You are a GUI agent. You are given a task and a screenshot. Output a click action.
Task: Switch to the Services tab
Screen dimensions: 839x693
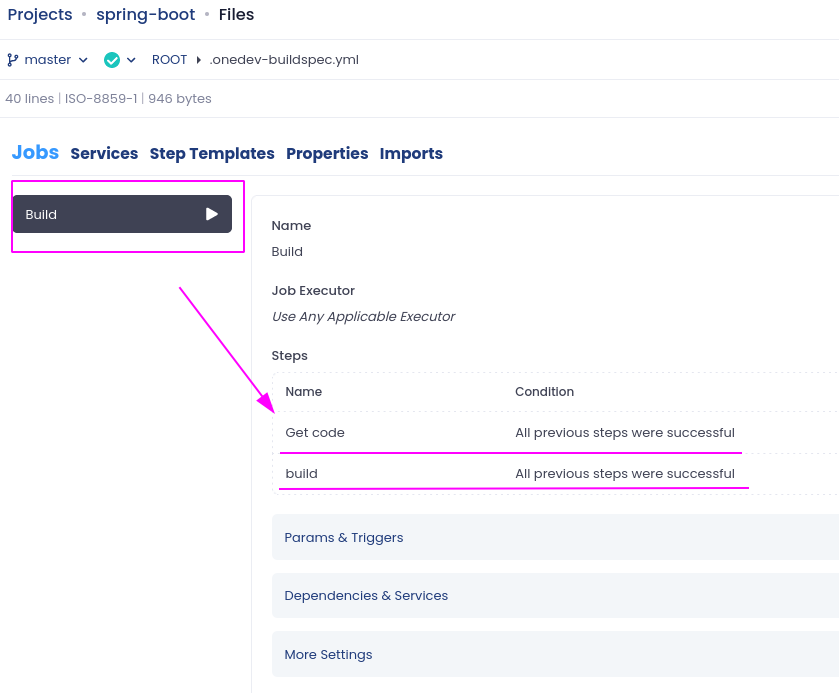point(104,154)
